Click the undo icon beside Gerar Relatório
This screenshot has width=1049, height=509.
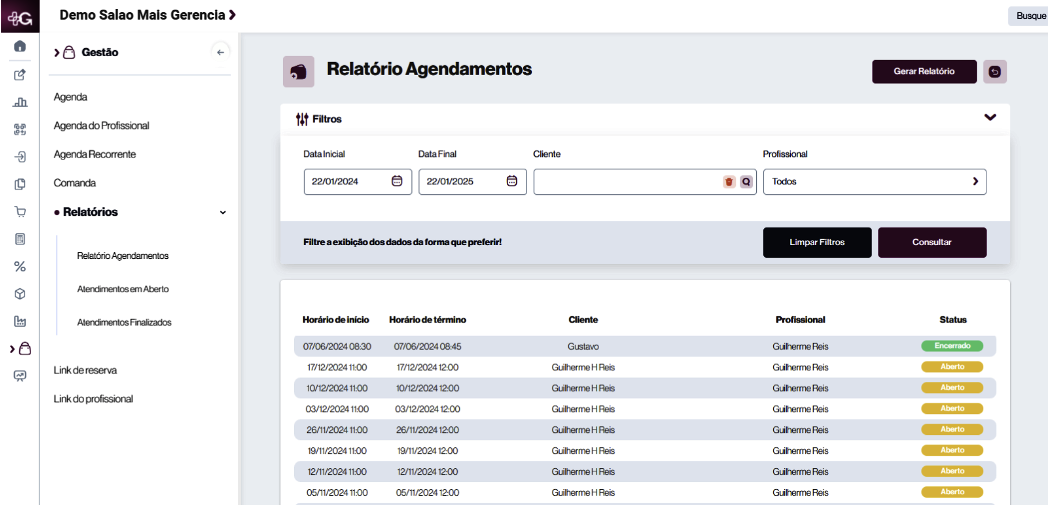click(x=995, y=71)
